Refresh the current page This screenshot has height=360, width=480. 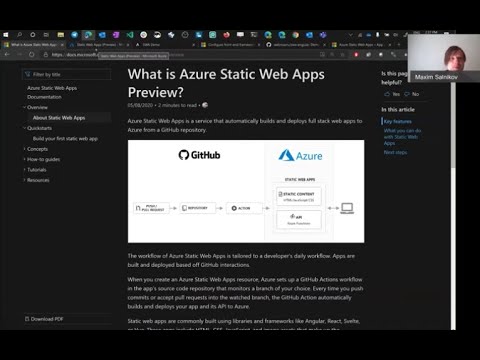(x=32, y=54)
